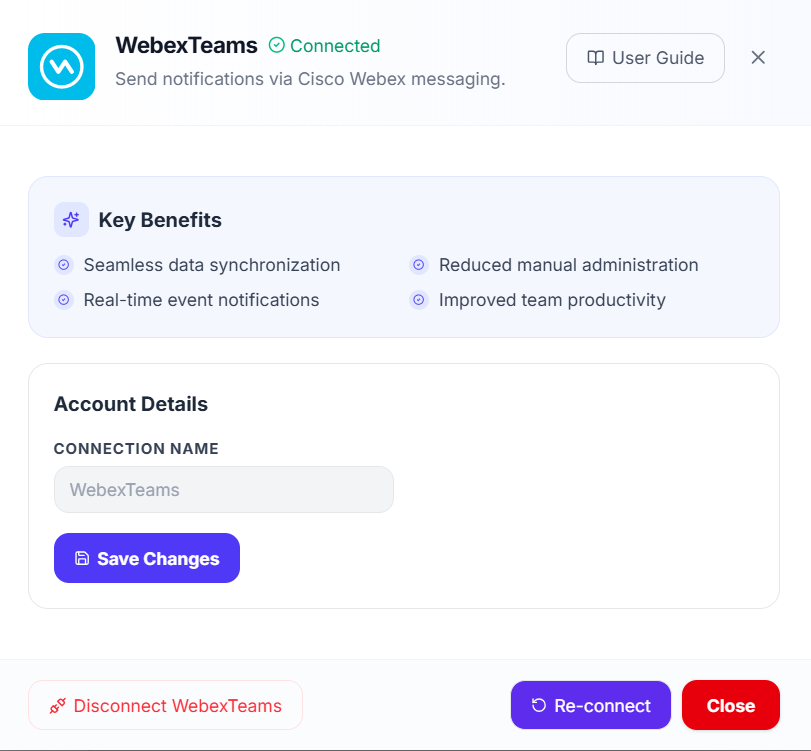Click 'Seamless data synchronization' text
This screenshot has height=751, width=811.
tap(212, 265)
